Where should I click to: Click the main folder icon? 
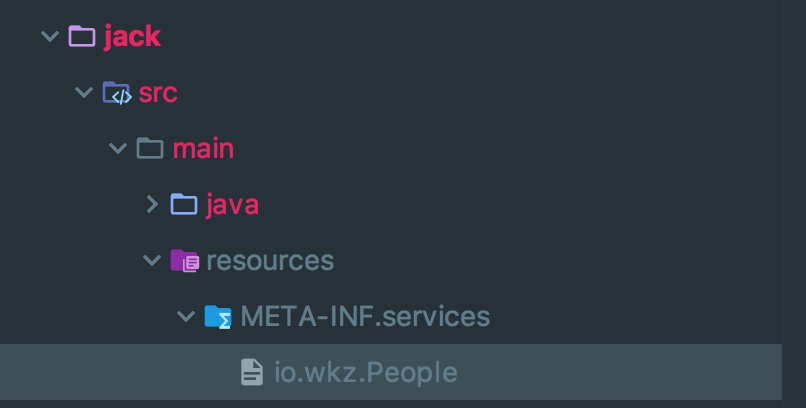[150, 149]
